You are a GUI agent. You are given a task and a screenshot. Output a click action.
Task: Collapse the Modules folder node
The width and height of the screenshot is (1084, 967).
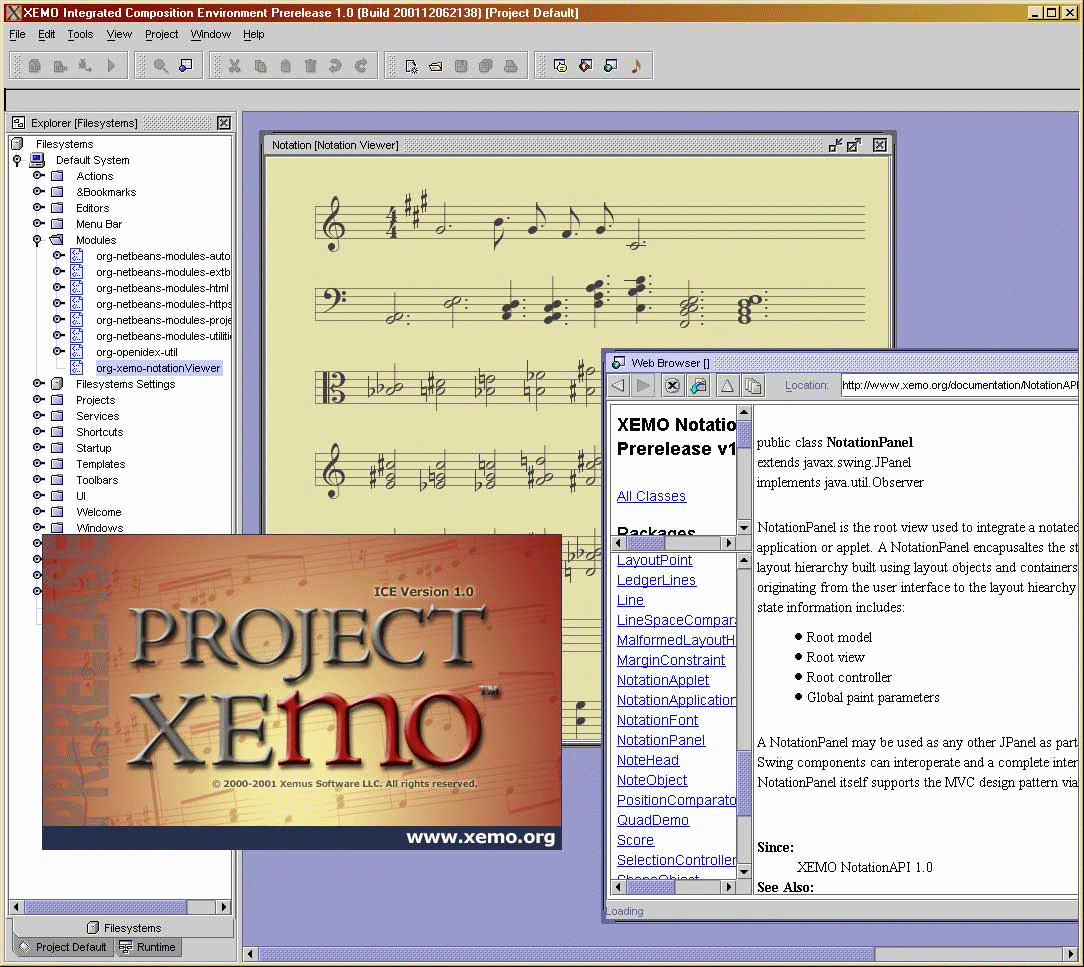pyautogui.click(x=37, y=241)
